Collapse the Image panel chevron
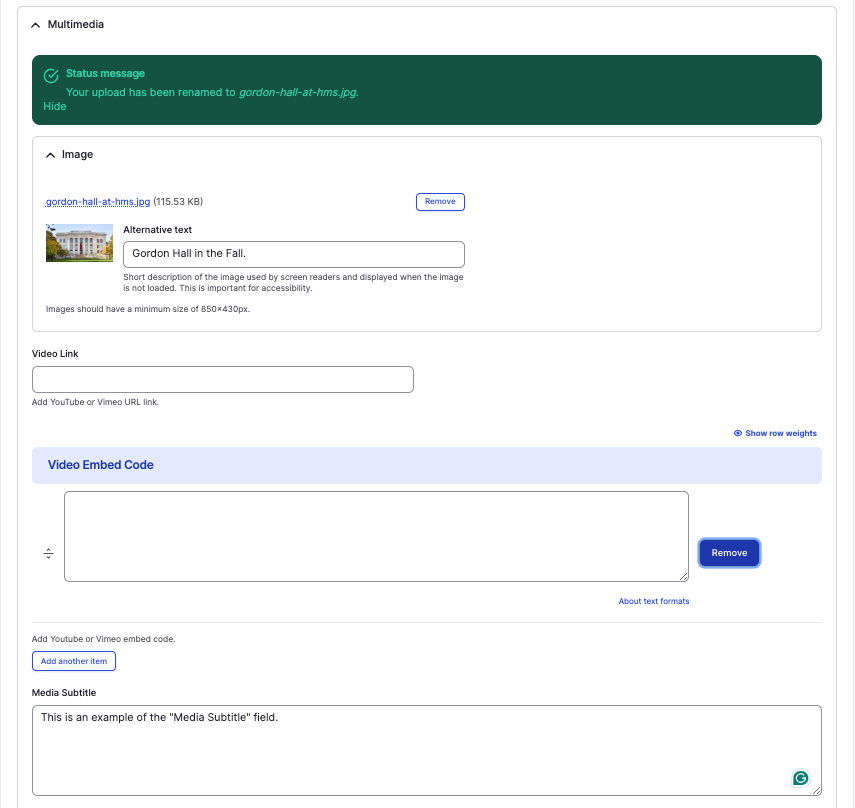Viewport: 855px width, 808px height. point(51,155)
